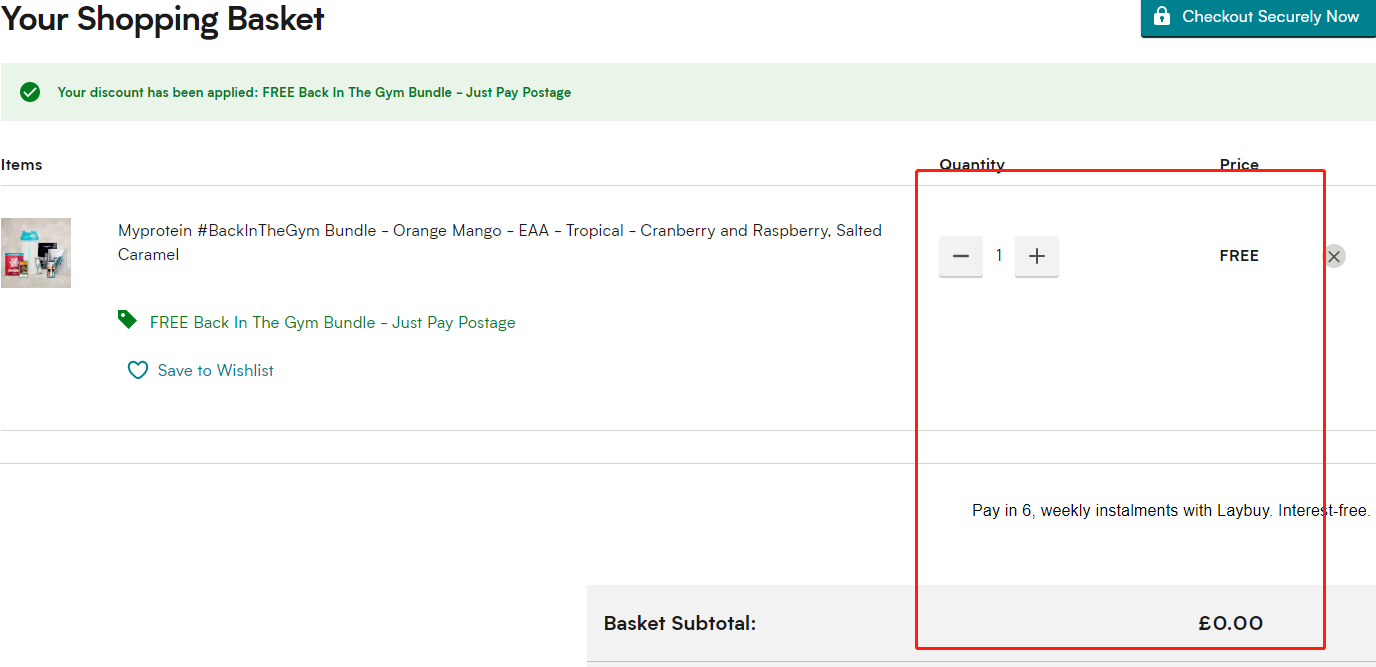Click the green discount applied checkmark icon
The width and height of the screenshot is (1376, 667).
click(30, 92)
